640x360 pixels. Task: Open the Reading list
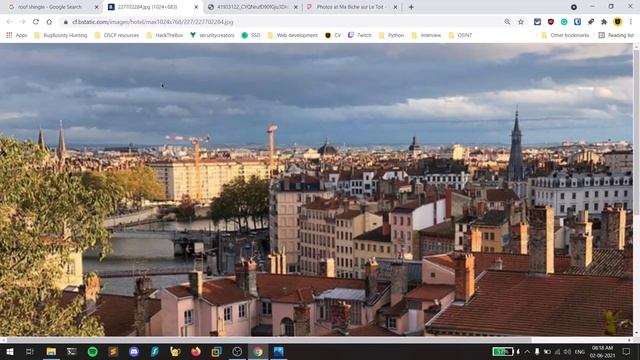616,36
